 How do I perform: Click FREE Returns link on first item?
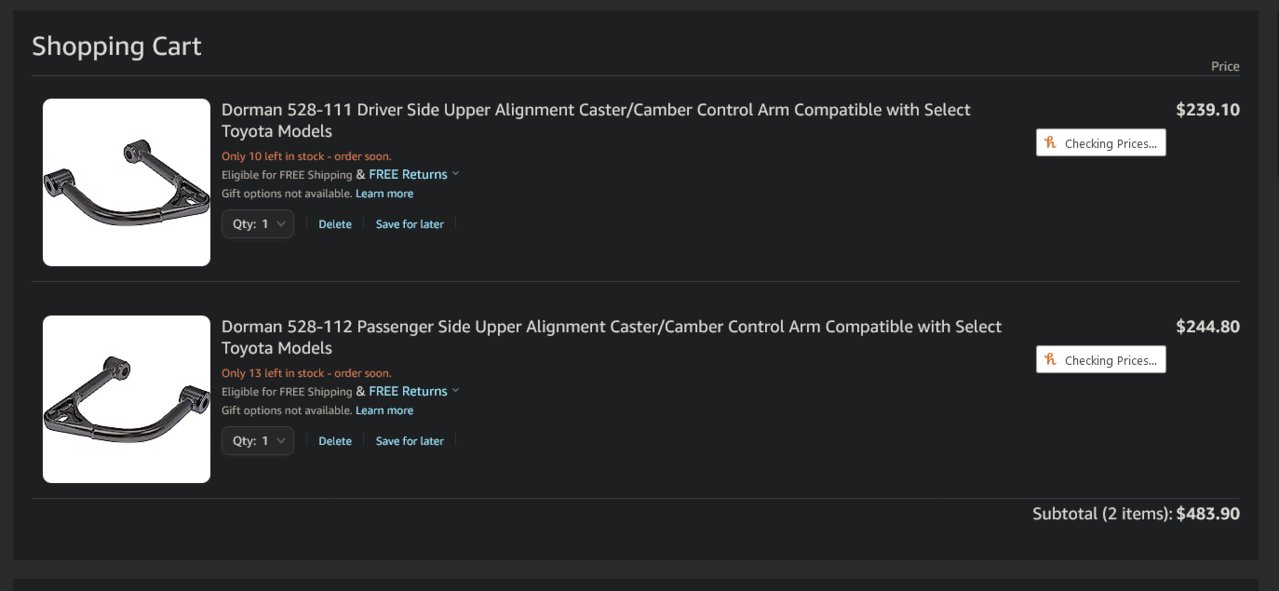point(408,174)
